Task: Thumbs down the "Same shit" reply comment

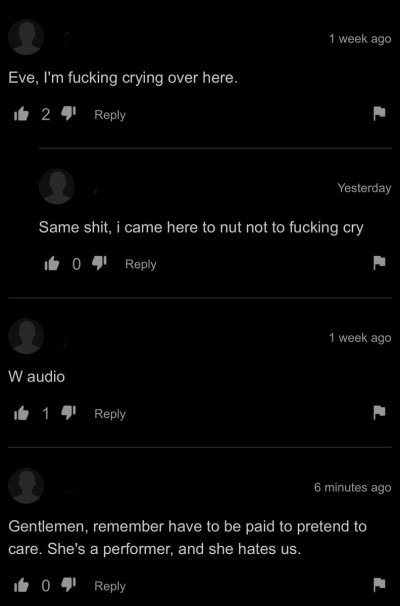Action: tap(99, 264)
